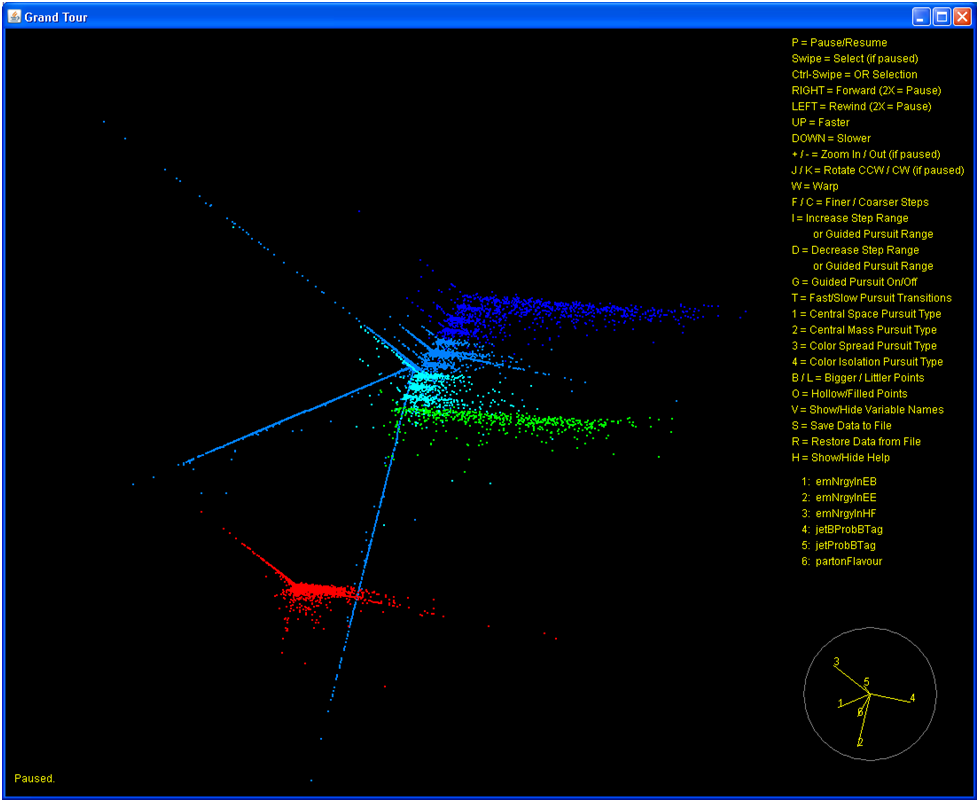
Task: Click axis label 1 in projection circle
Action: pyautogui.click(x=841, y=703)
